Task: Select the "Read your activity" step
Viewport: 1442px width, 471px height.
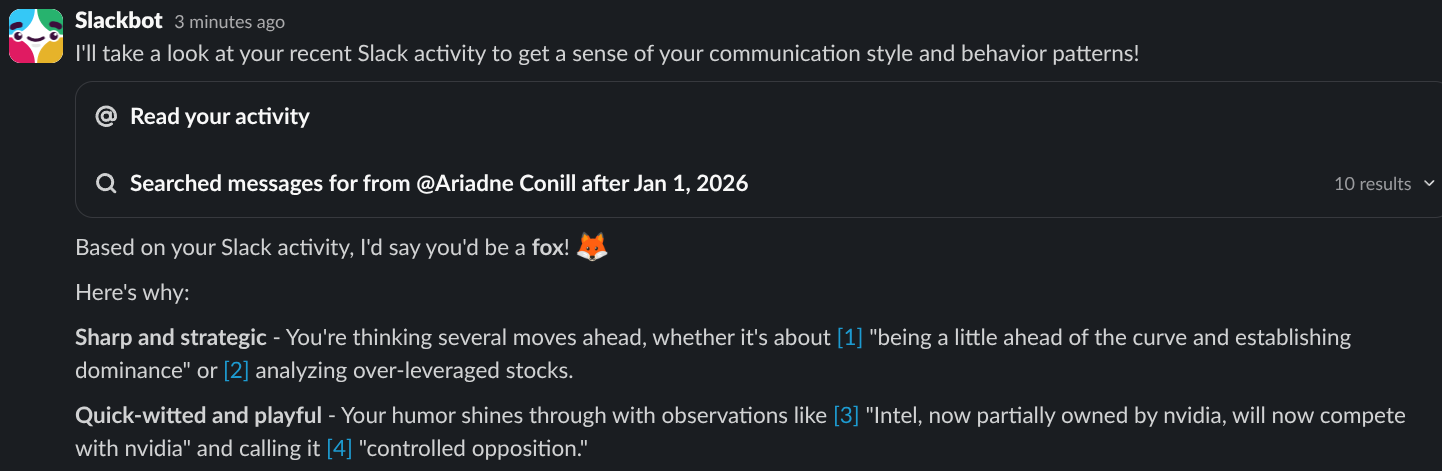Action: coord(219,117)
